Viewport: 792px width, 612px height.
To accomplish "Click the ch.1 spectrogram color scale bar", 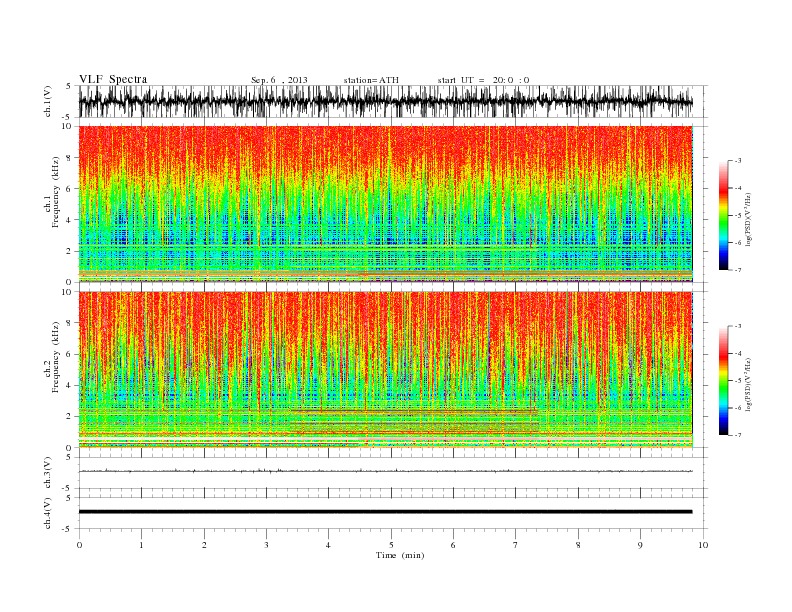I will [723, 216].
